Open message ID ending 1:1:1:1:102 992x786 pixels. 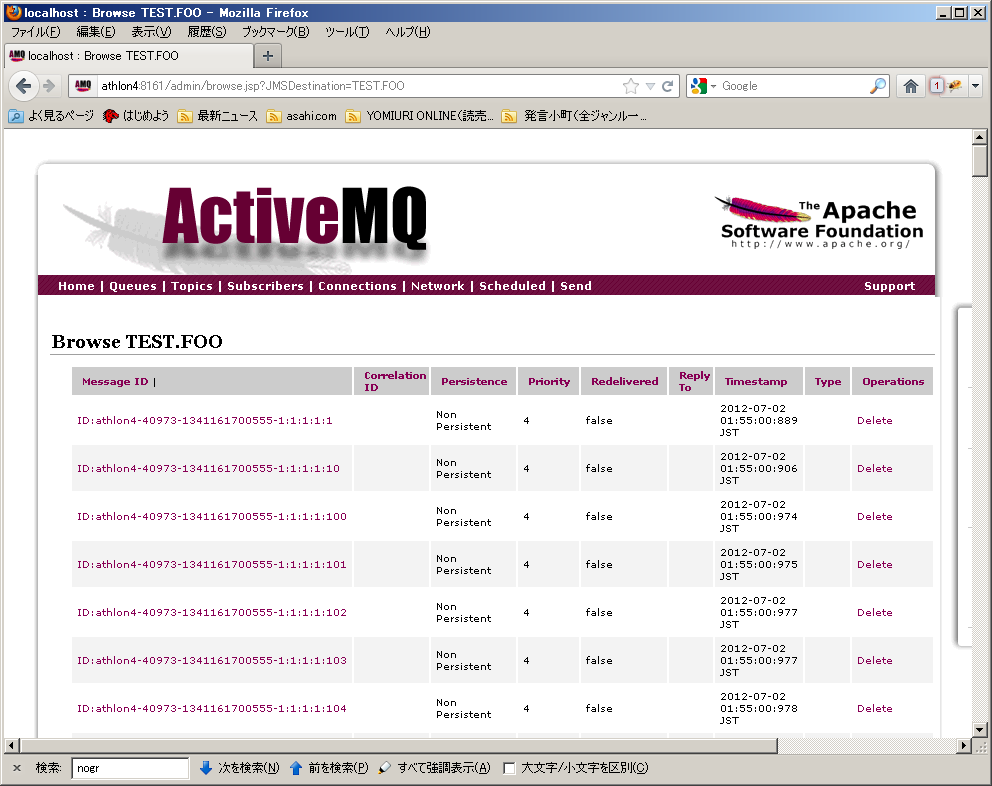212,613
